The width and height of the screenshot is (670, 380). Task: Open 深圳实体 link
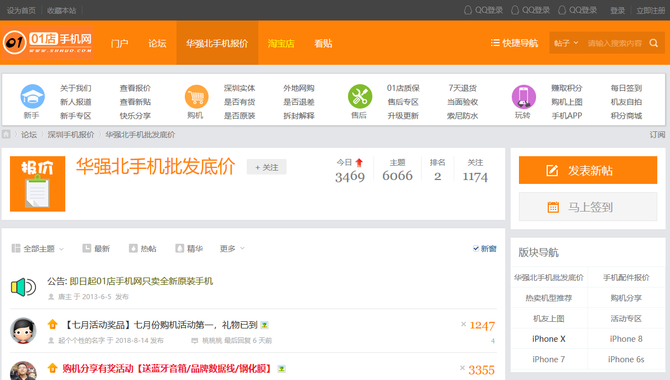click(x=239, y=88)
